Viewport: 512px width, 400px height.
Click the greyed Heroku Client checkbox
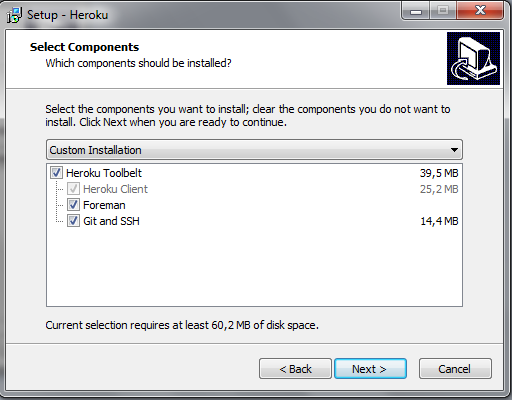[x=73, y=189]
